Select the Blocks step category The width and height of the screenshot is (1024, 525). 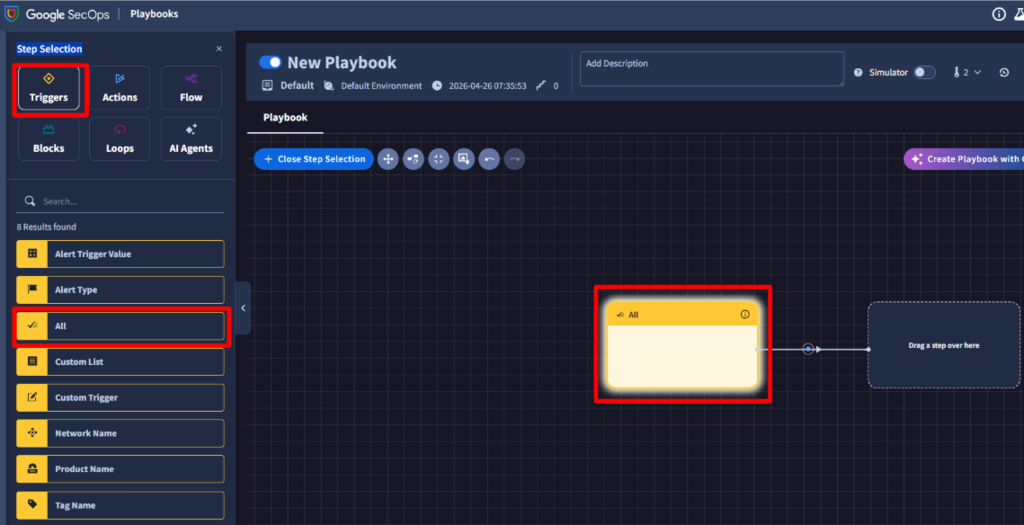tap(49, 138)
